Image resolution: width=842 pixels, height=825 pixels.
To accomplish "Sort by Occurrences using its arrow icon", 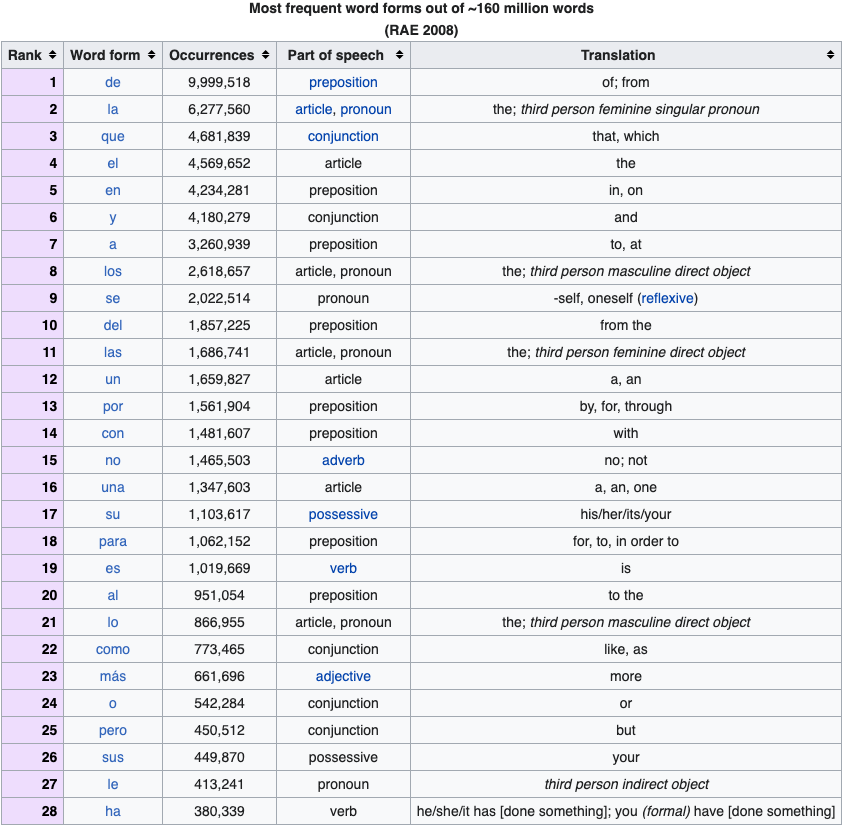I will click(265, 55).
